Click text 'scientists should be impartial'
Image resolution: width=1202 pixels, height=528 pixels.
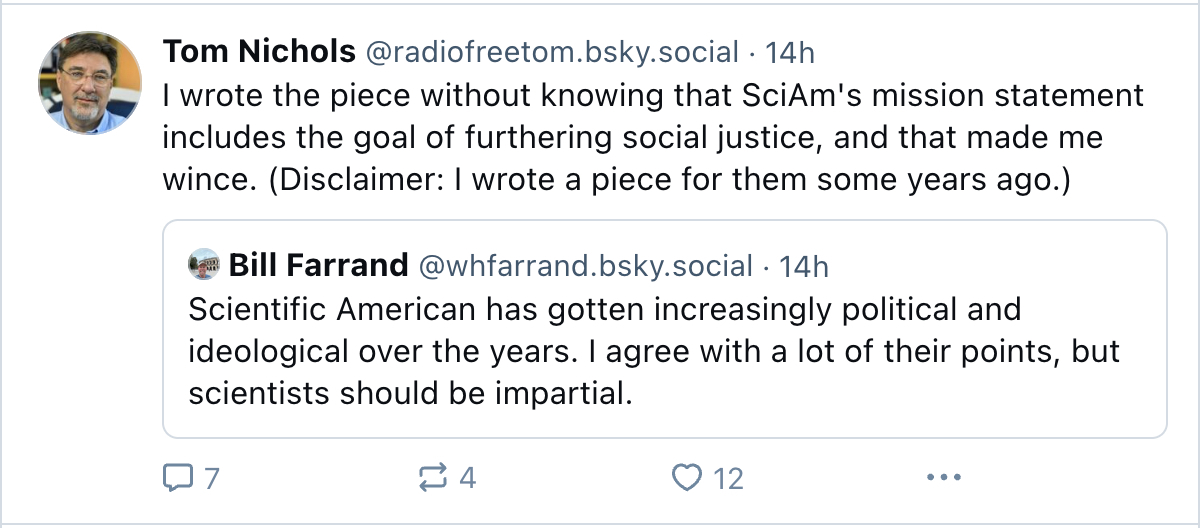tap(410, 393)
